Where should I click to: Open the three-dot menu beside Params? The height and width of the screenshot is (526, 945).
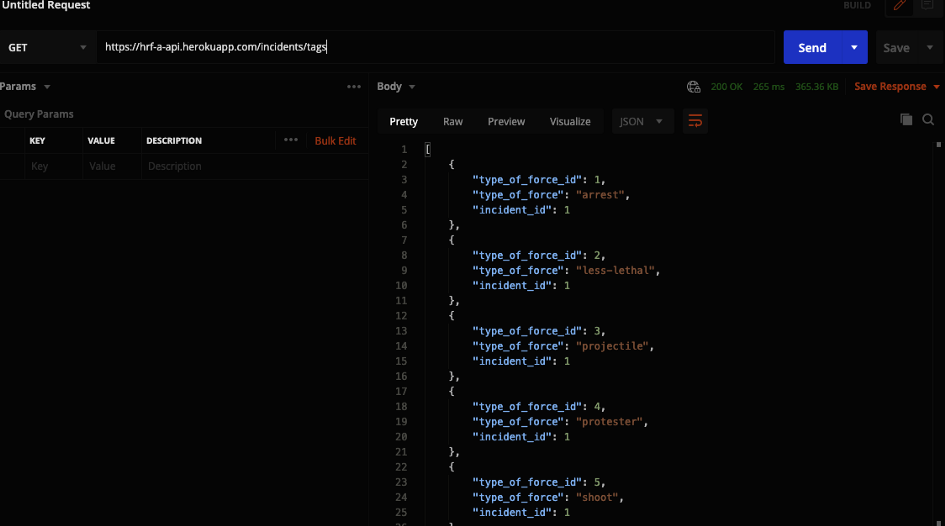click(354, 87)
